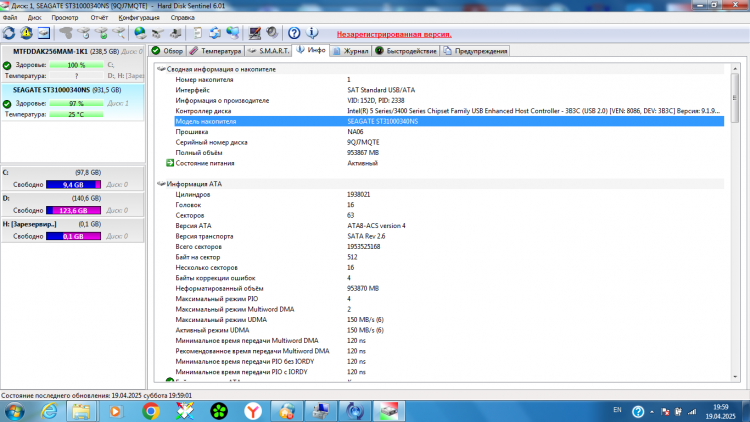The width and height of the screenshot is (750, 422).
Task: Switch to the Предупреждения tab
Action: point(475,51)
